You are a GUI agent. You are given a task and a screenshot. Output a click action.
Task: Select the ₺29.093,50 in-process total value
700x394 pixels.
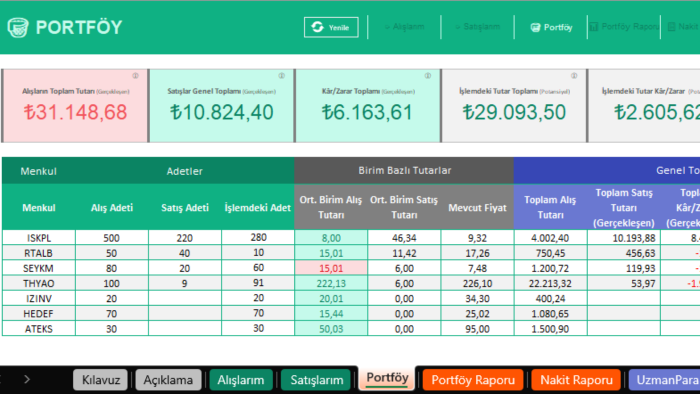514,112
